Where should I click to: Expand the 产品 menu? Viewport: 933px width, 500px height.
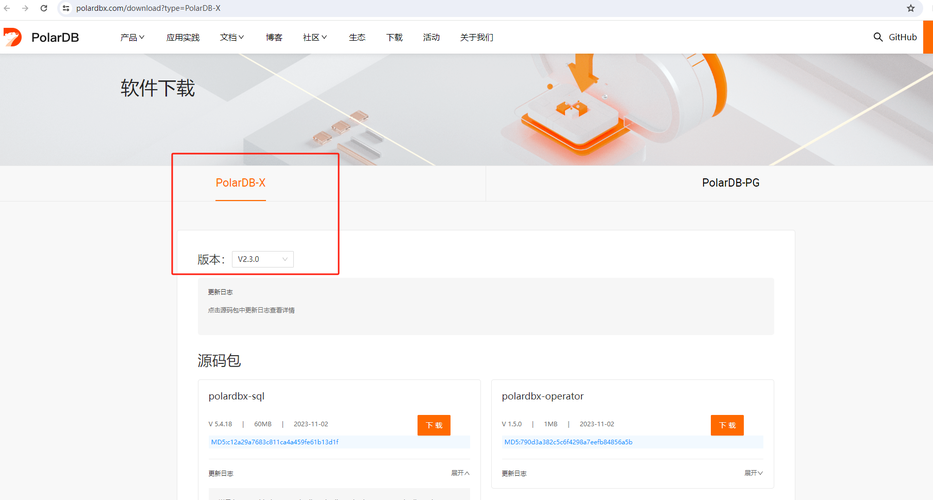132,37
